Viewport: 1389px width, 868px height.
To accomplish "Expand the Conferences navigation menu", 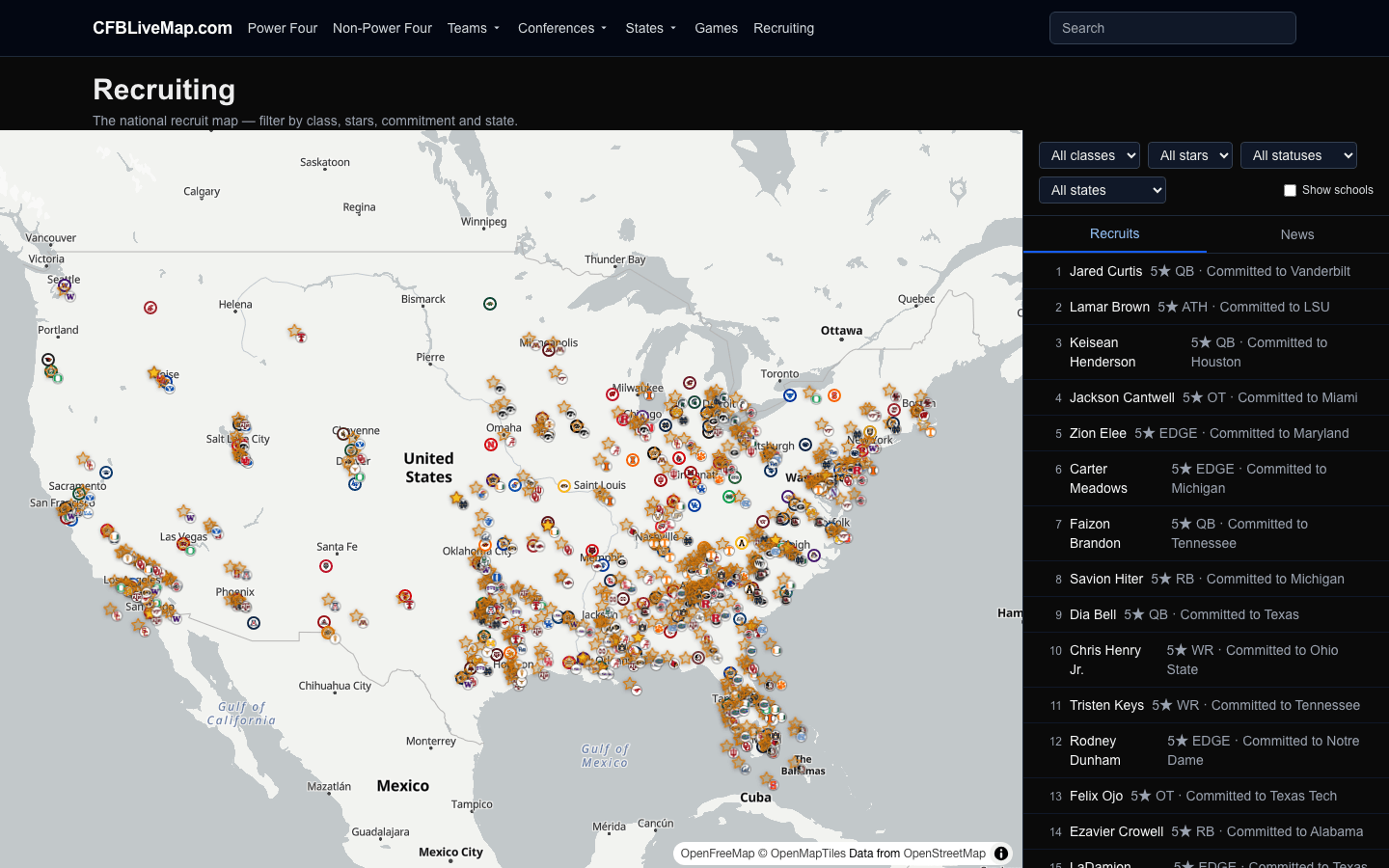I will point(562,28).
